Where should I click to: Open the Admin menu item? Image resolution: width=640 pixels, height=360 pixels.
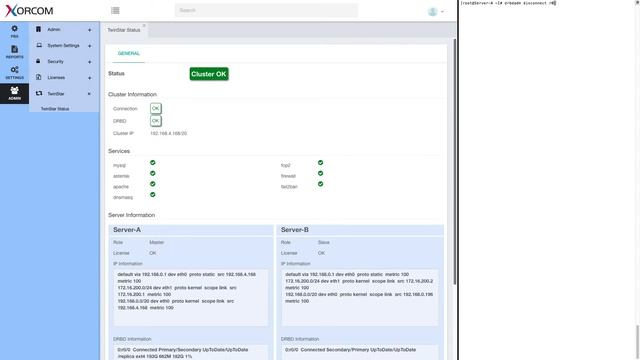click(54, 29)
